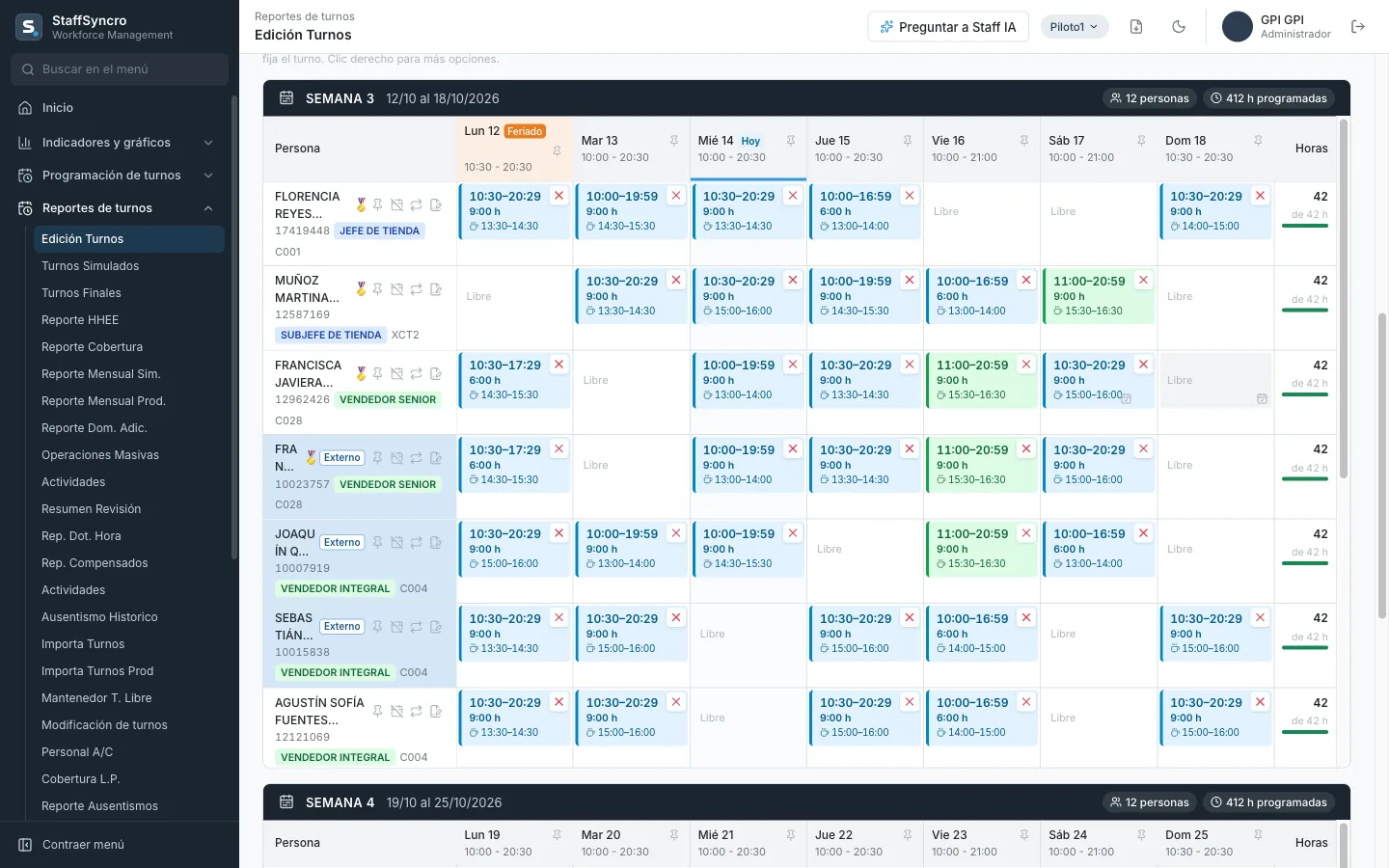This screenshot has height=868, width=1389.
Task: Expand Programación de turnos menu
Action: pyautogui.click(x=116, y=176)
